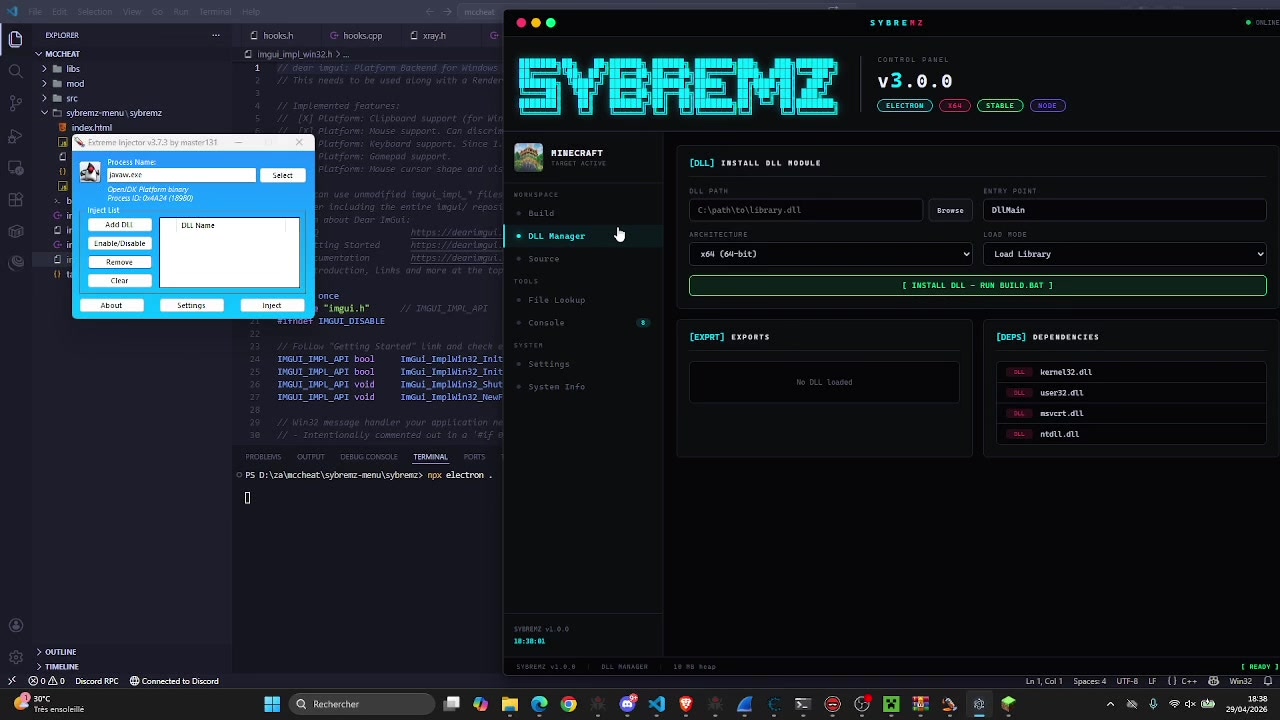Open VS Code Explorer activity icon
Image resolution: width=1280 pixels, height=720 pixels.
(15, 40)
